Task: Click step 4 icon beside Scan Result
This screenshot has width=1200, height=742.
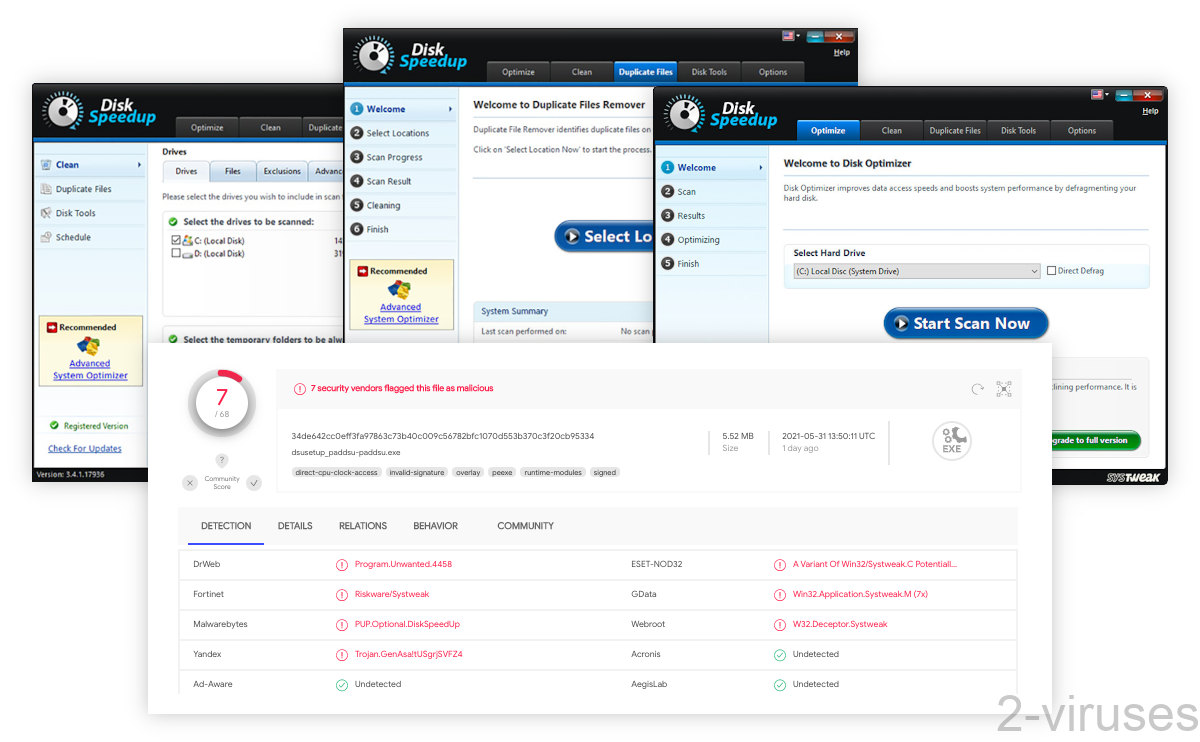Action: (x=357, y=181)
